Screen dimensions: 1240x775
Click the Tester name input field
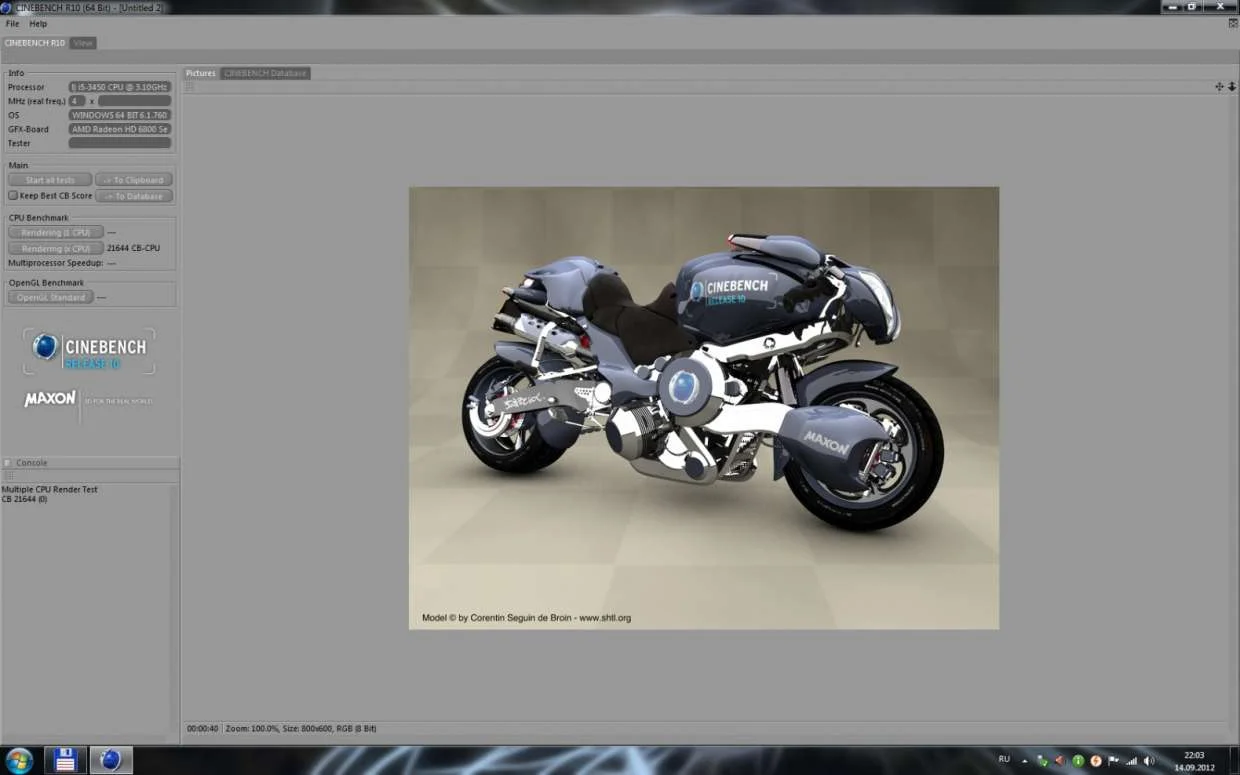pyautogui.click(x=119, y=143)
